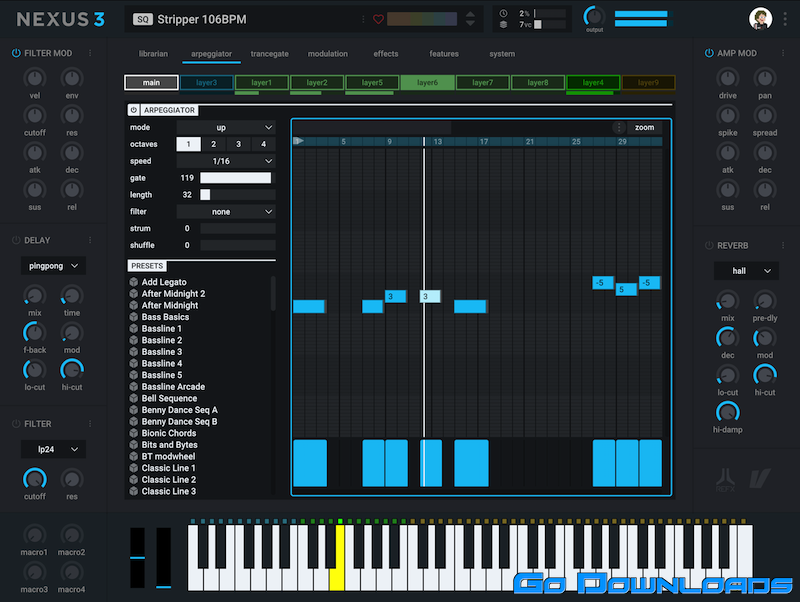Open the filter lp24 type dropdown

pyautogui.click(x=53, y=449)
